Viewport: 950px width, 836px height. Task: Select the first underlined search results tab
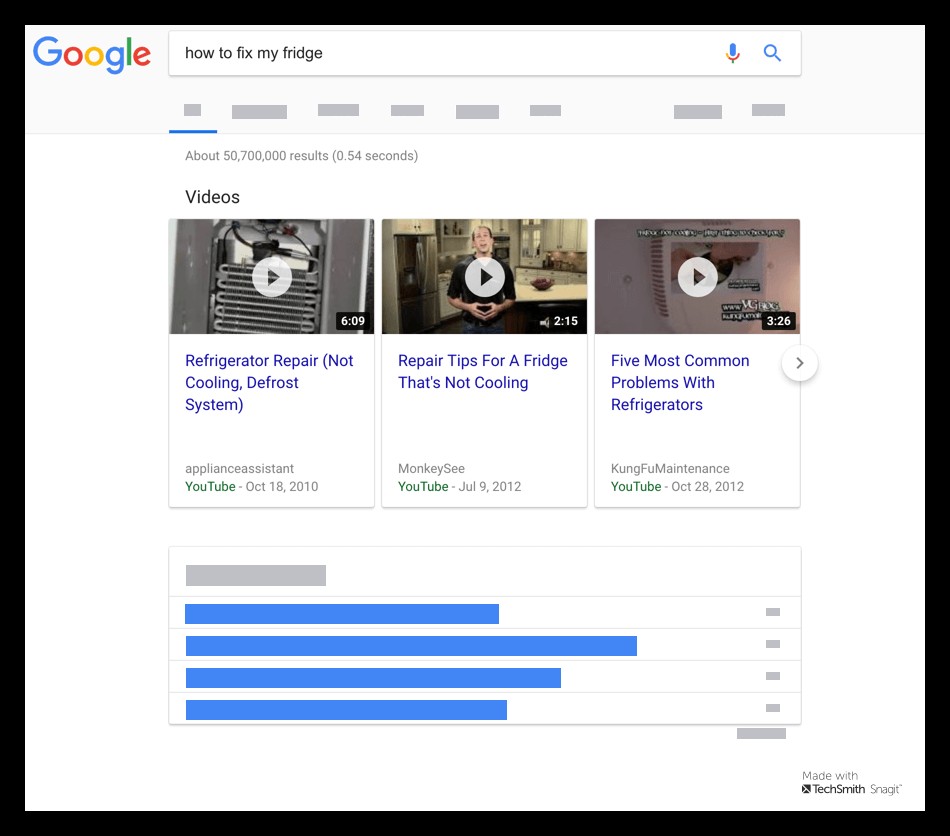coord(192,110)
